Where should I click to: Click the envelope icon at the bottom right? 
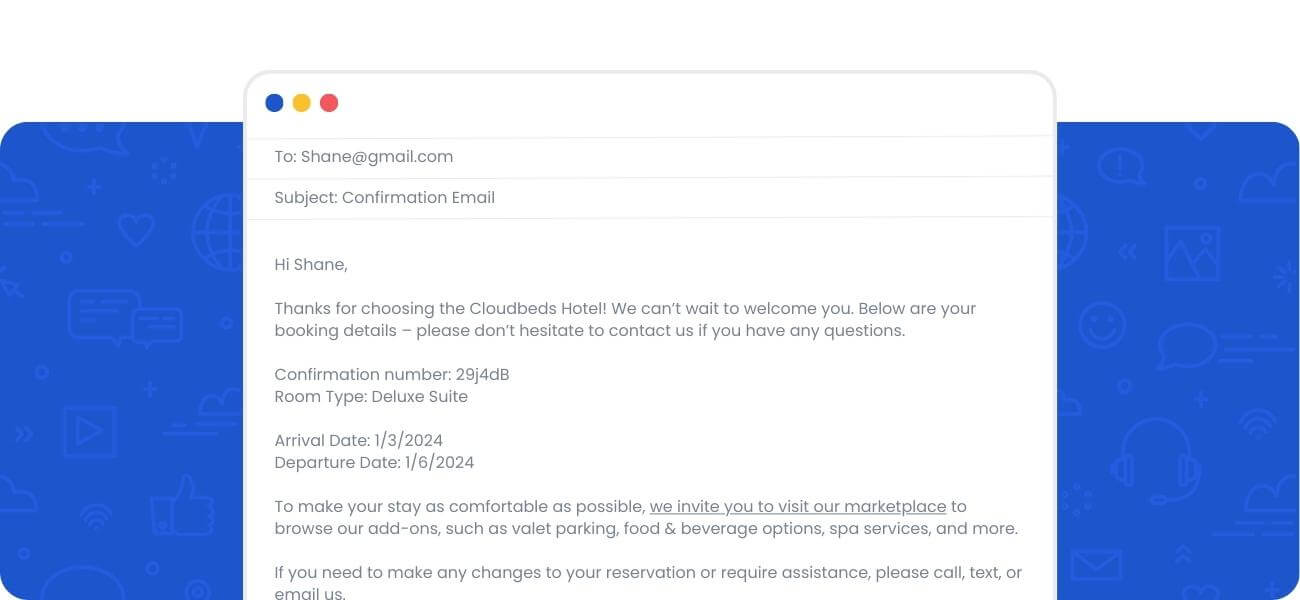1096,566
